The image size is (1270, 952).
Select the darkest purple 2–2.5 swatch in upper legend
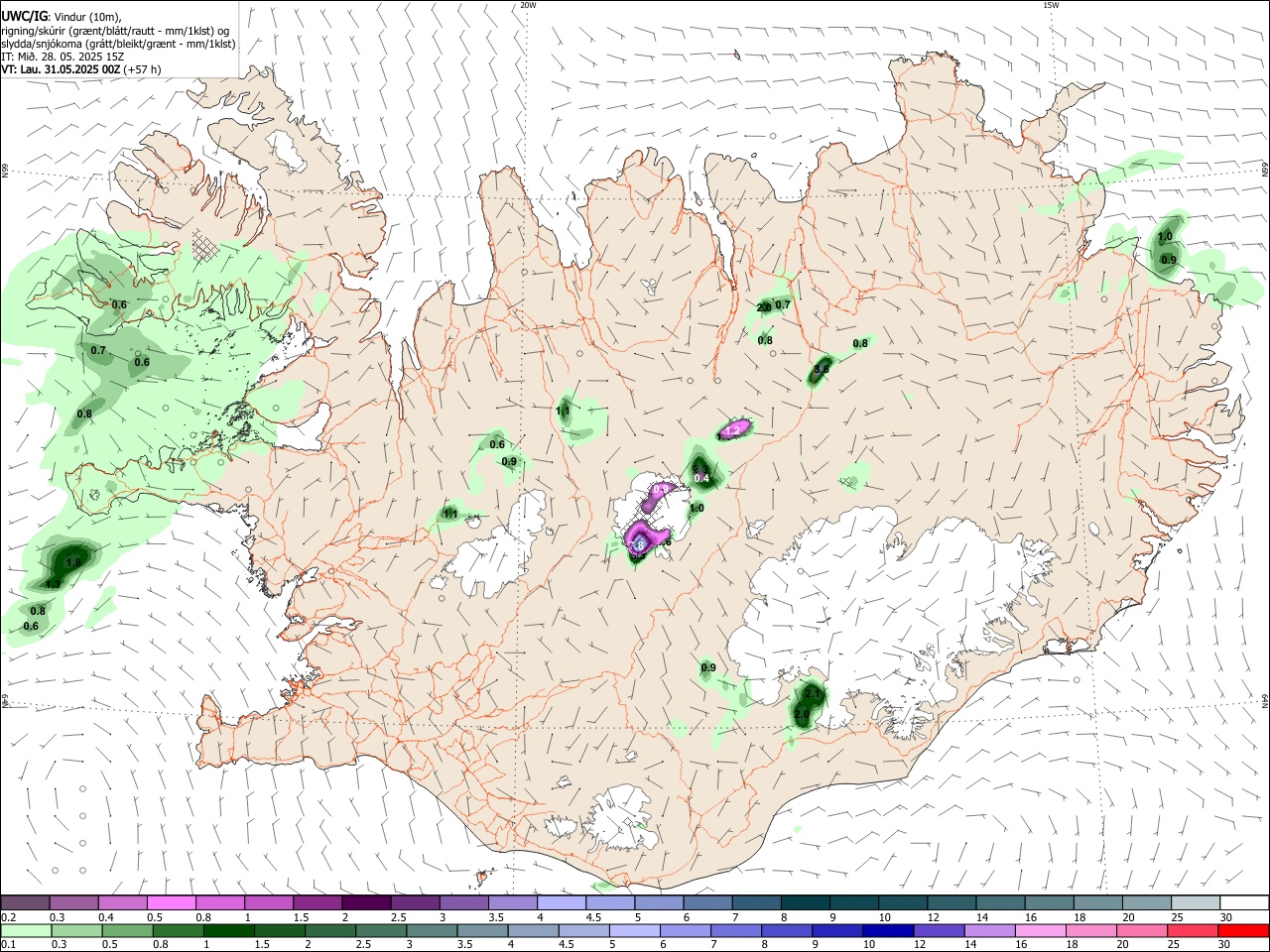367,903
